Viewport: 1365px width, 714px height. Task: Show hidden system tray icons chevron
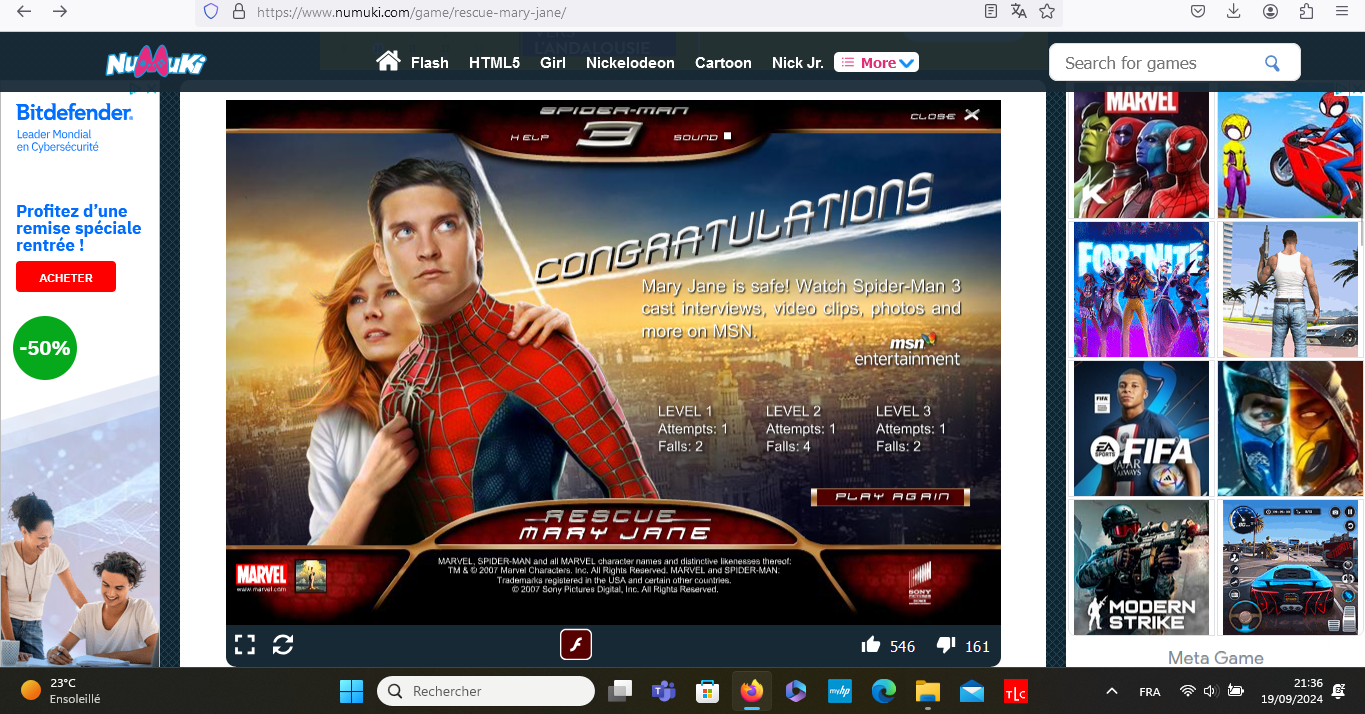point(1111,691)
